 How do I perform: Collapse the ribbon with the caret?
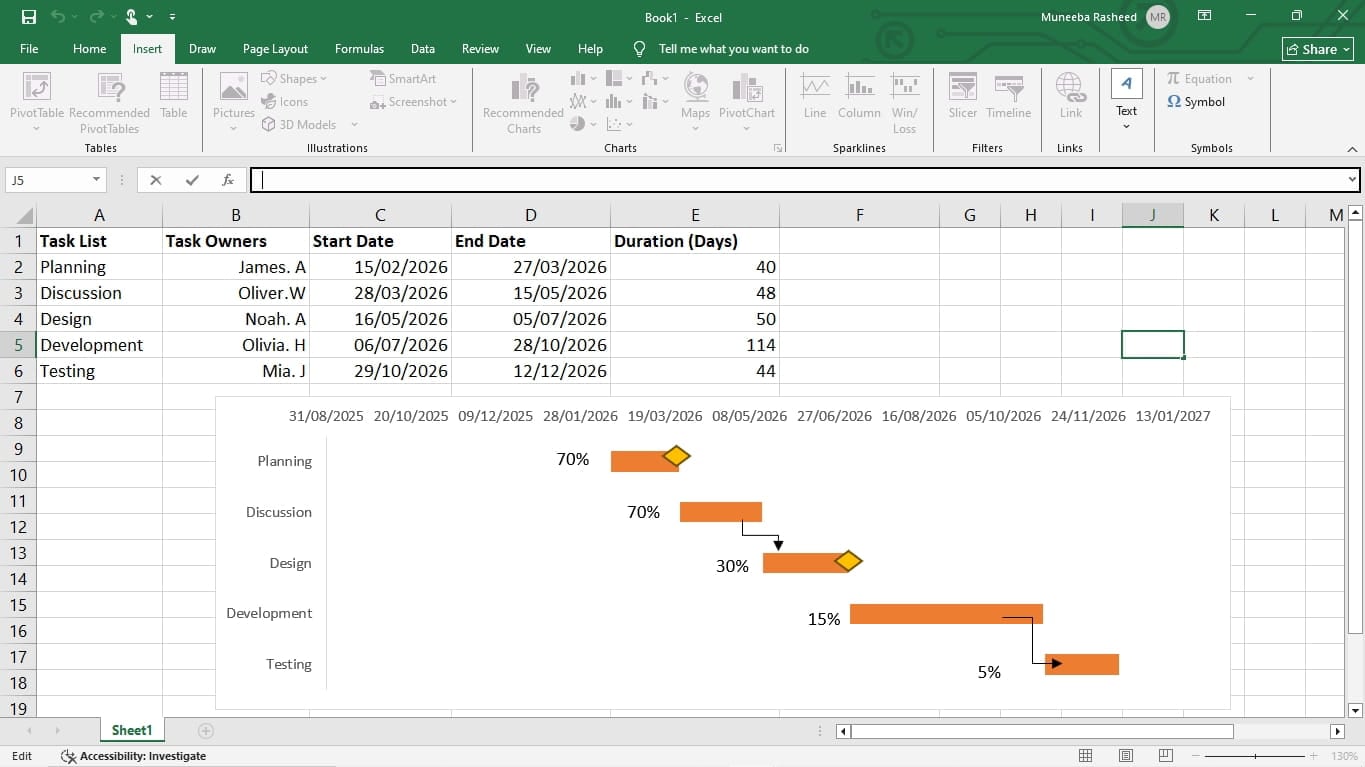pos(1352,148)
